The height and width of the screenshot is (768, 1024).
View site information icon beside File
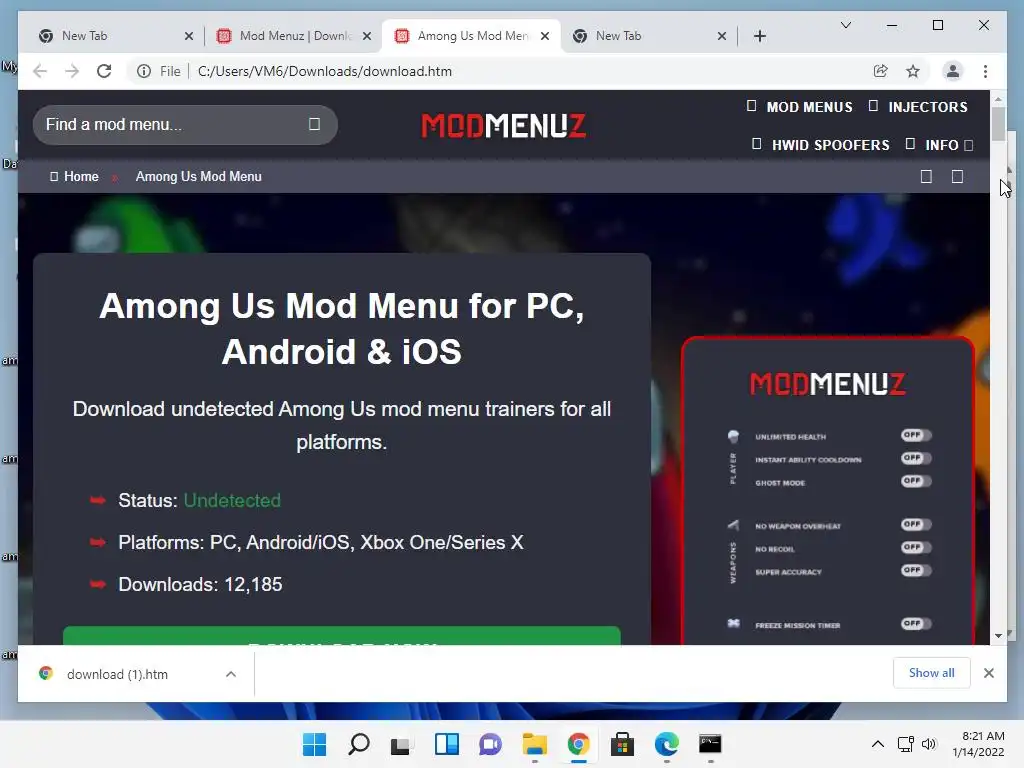[144, 71]
